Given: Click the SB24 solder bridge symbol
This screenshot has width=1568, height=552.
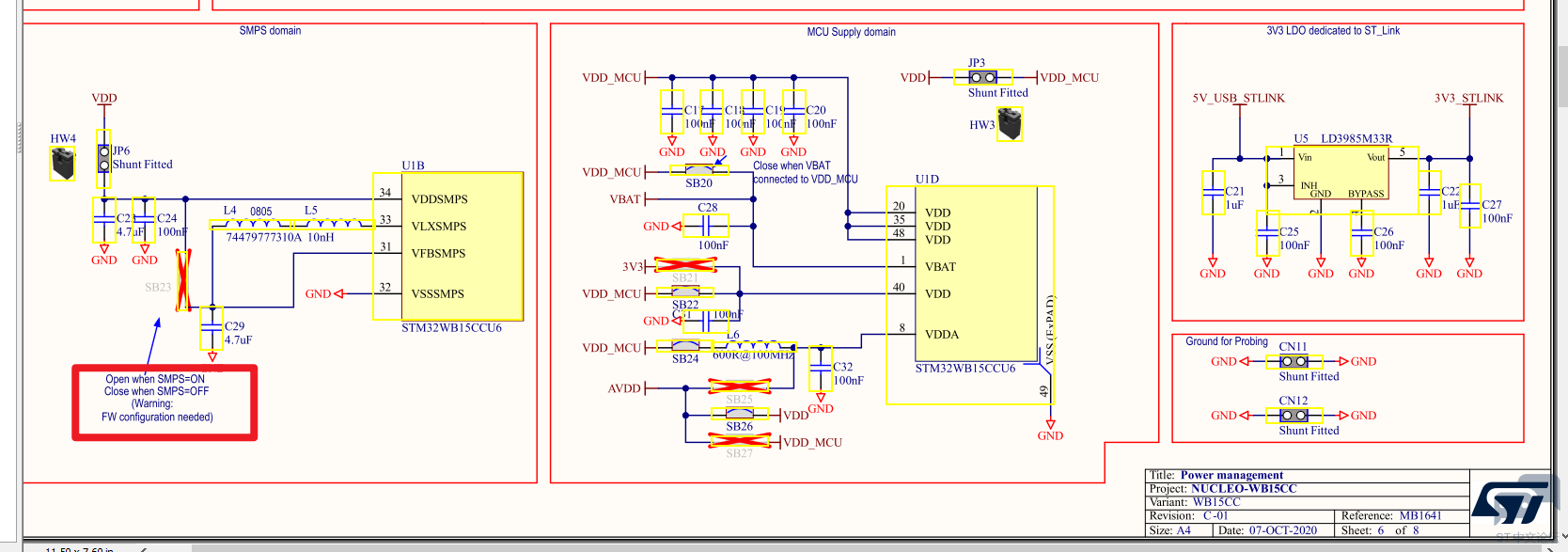Looking at the screenshot, I should (685, 346).
